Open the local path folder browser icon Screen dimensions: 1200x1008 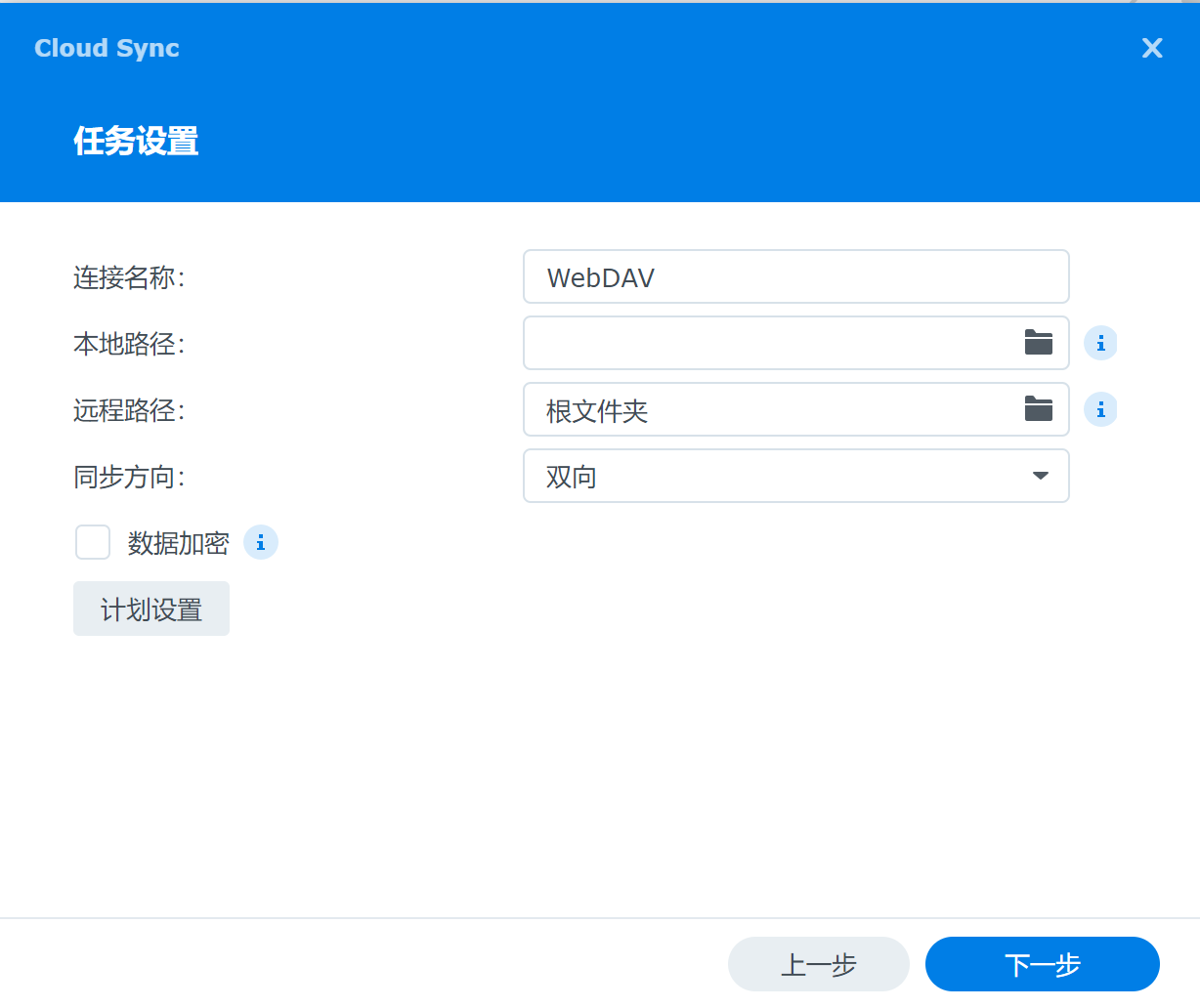[1038, 343]
